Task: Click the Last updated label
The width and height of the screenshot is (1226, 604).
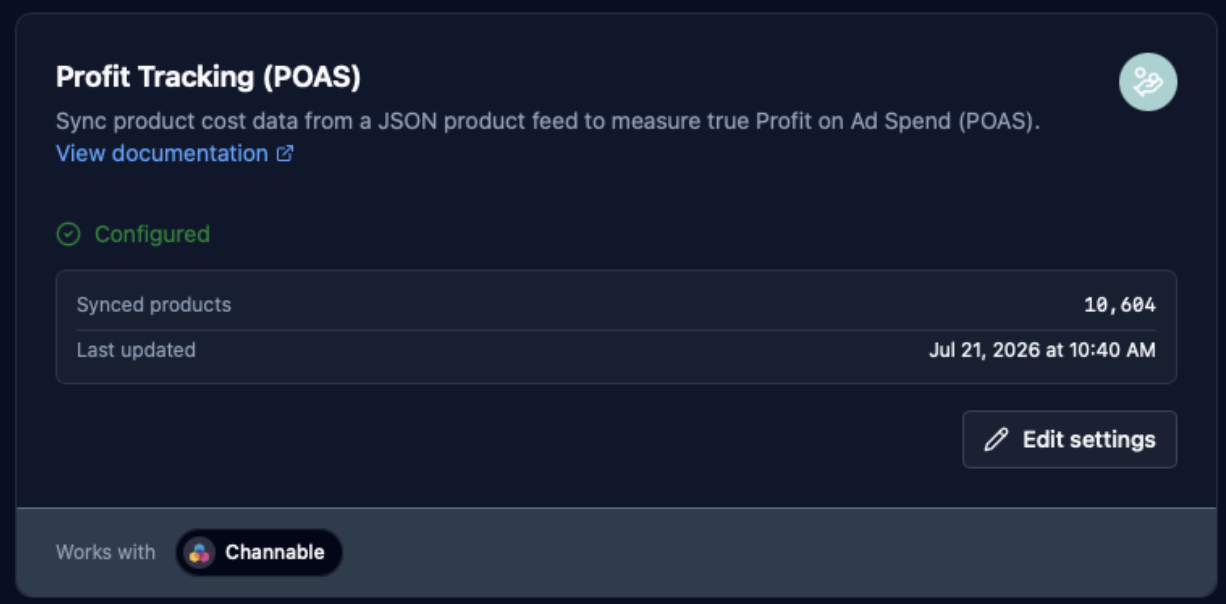Action: click(x=136, y=350)
